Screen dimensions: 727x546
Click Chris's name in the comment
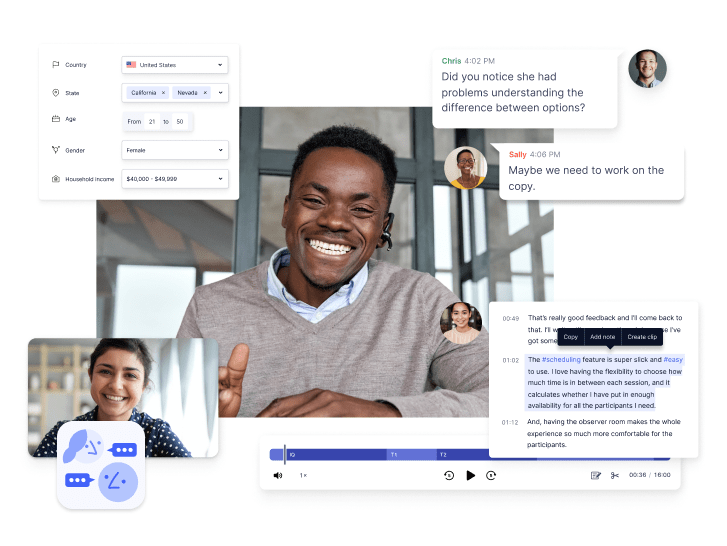[451, 61]
